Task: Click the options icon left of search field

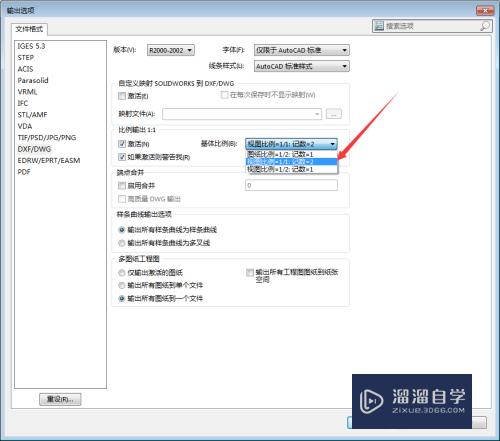Action: pos(379,26)
